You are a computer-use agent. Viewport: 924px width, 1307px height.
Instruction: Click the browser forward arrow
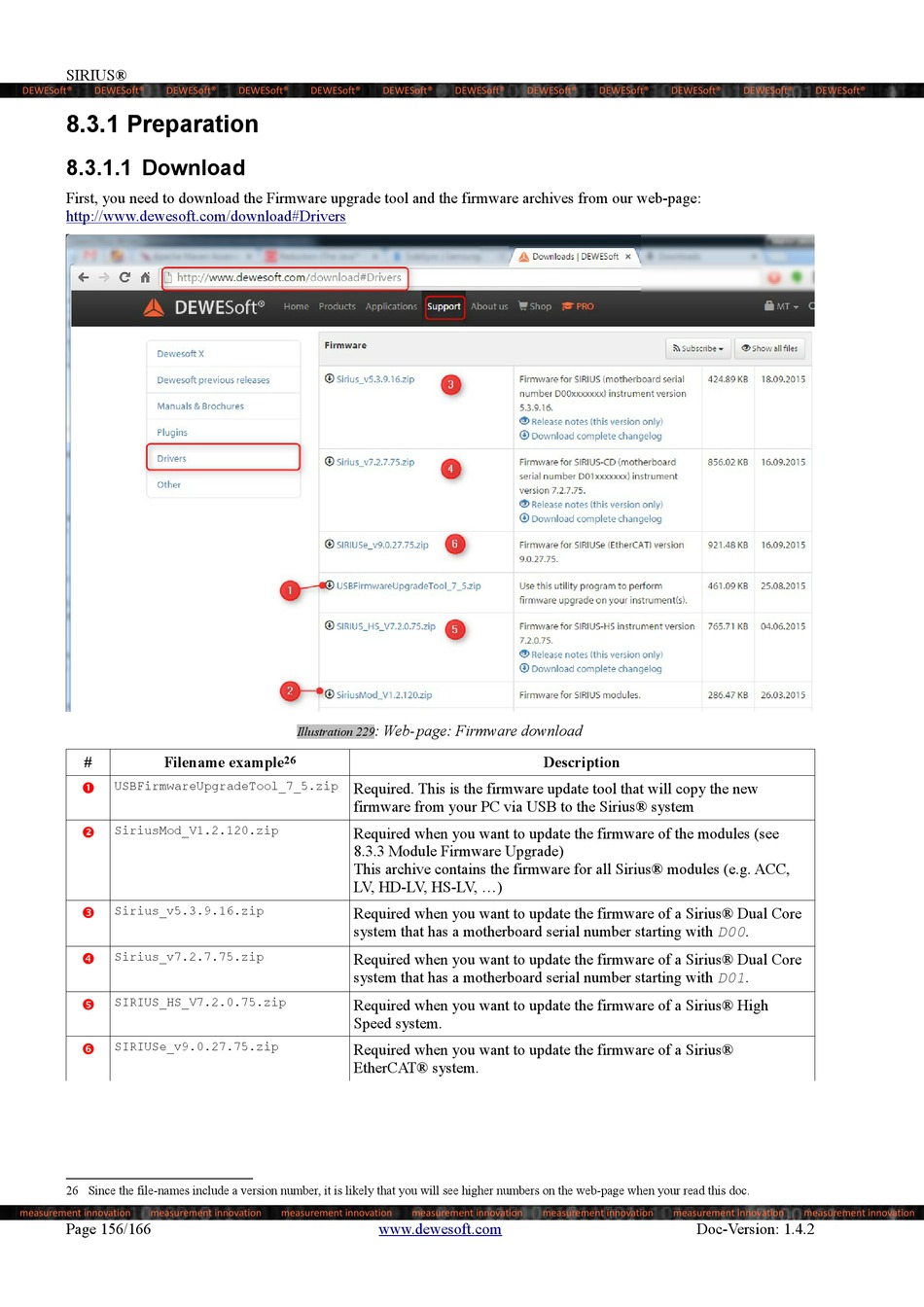(104, 278)
